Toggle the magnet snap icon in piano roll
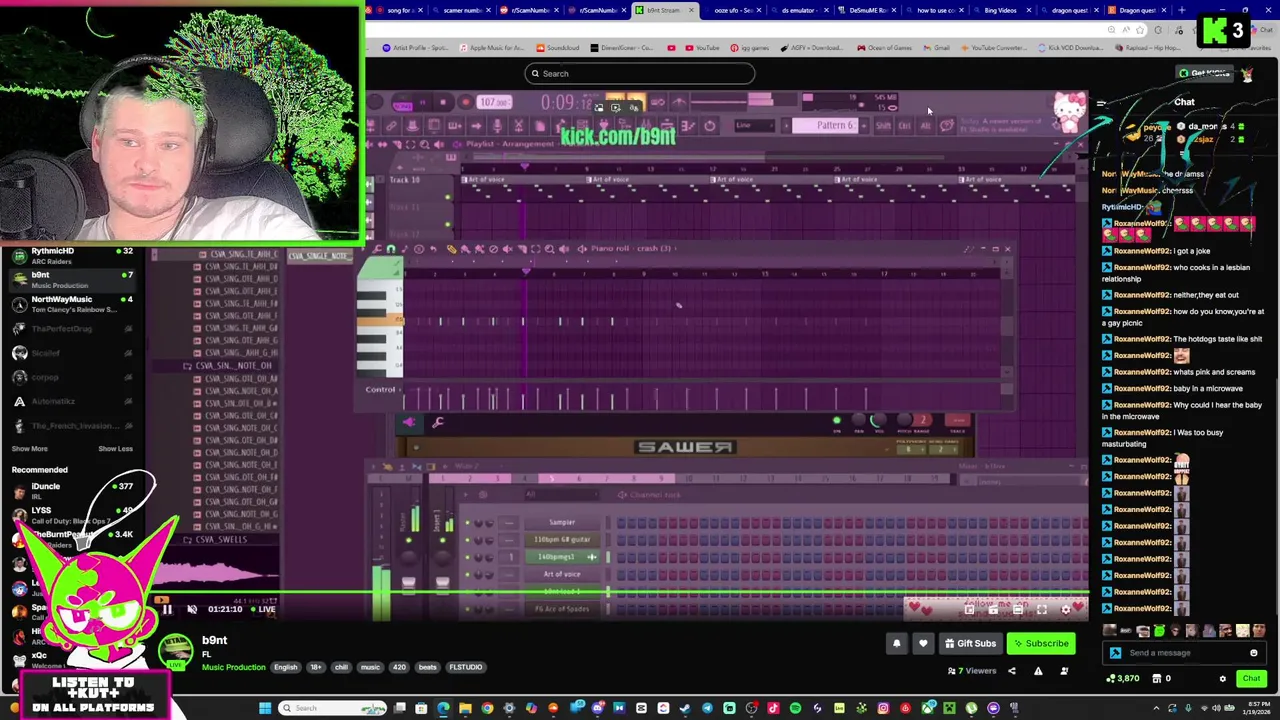 [391, 249]
